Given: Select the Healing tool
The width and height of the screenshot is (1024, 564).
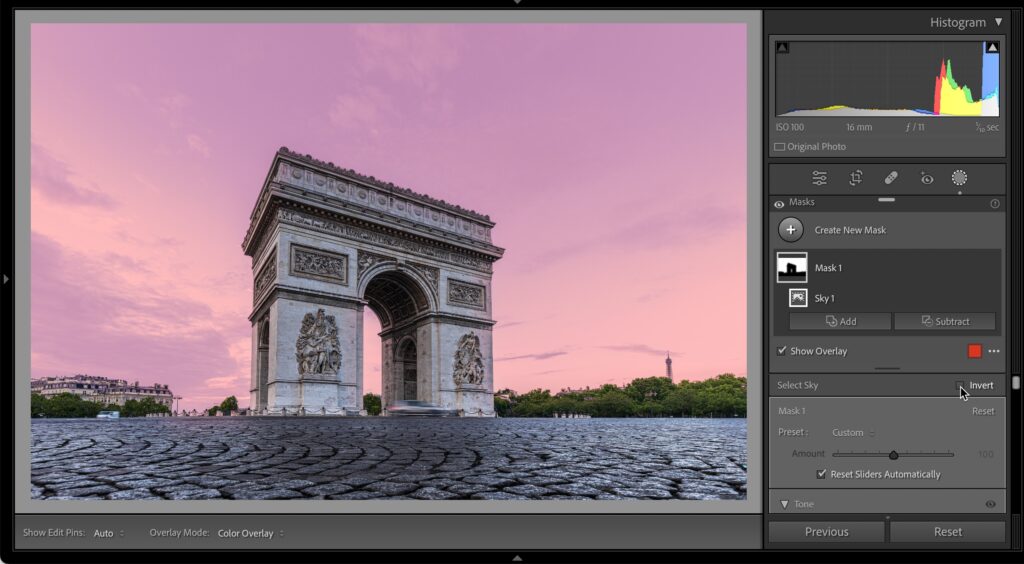Looking at the screenshot, I should pos(890,178).
